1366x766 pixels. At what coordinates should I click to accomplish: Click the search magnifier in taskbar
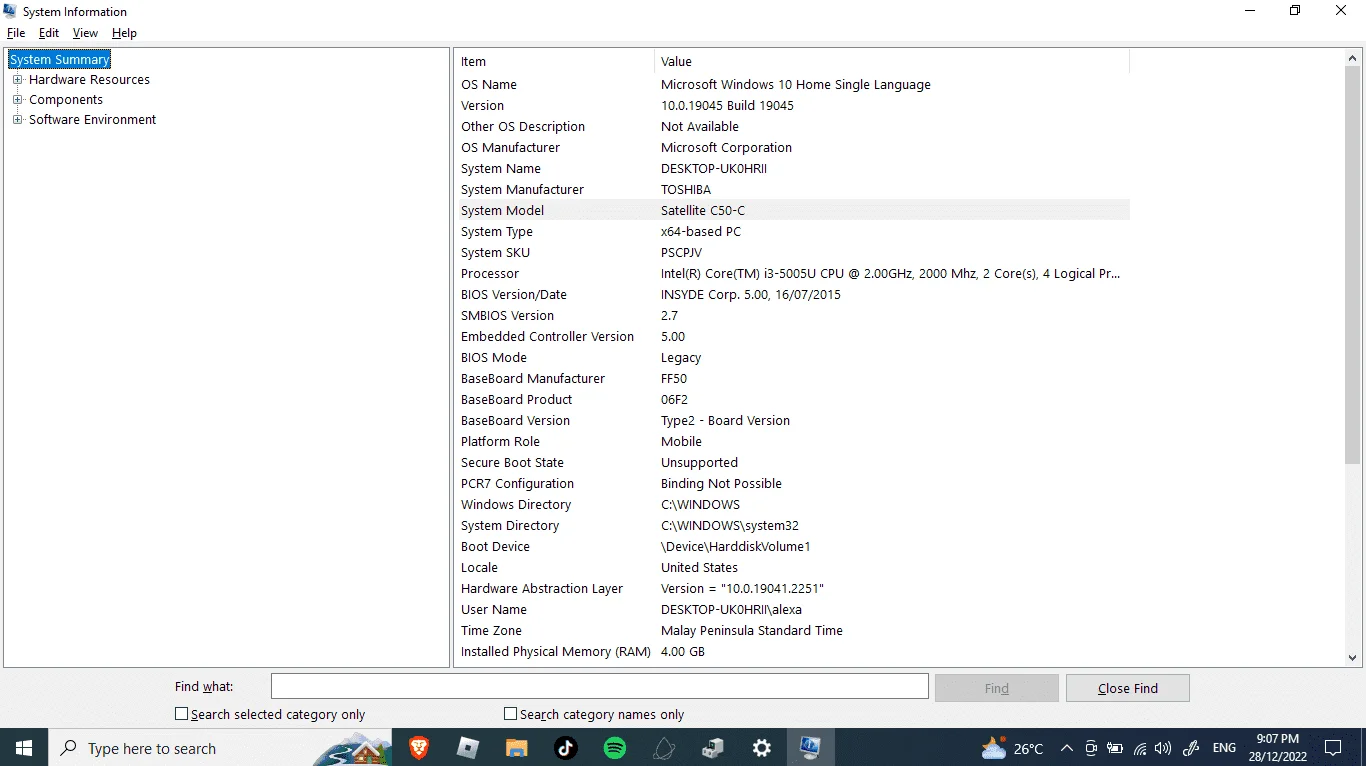coord(68,748)
